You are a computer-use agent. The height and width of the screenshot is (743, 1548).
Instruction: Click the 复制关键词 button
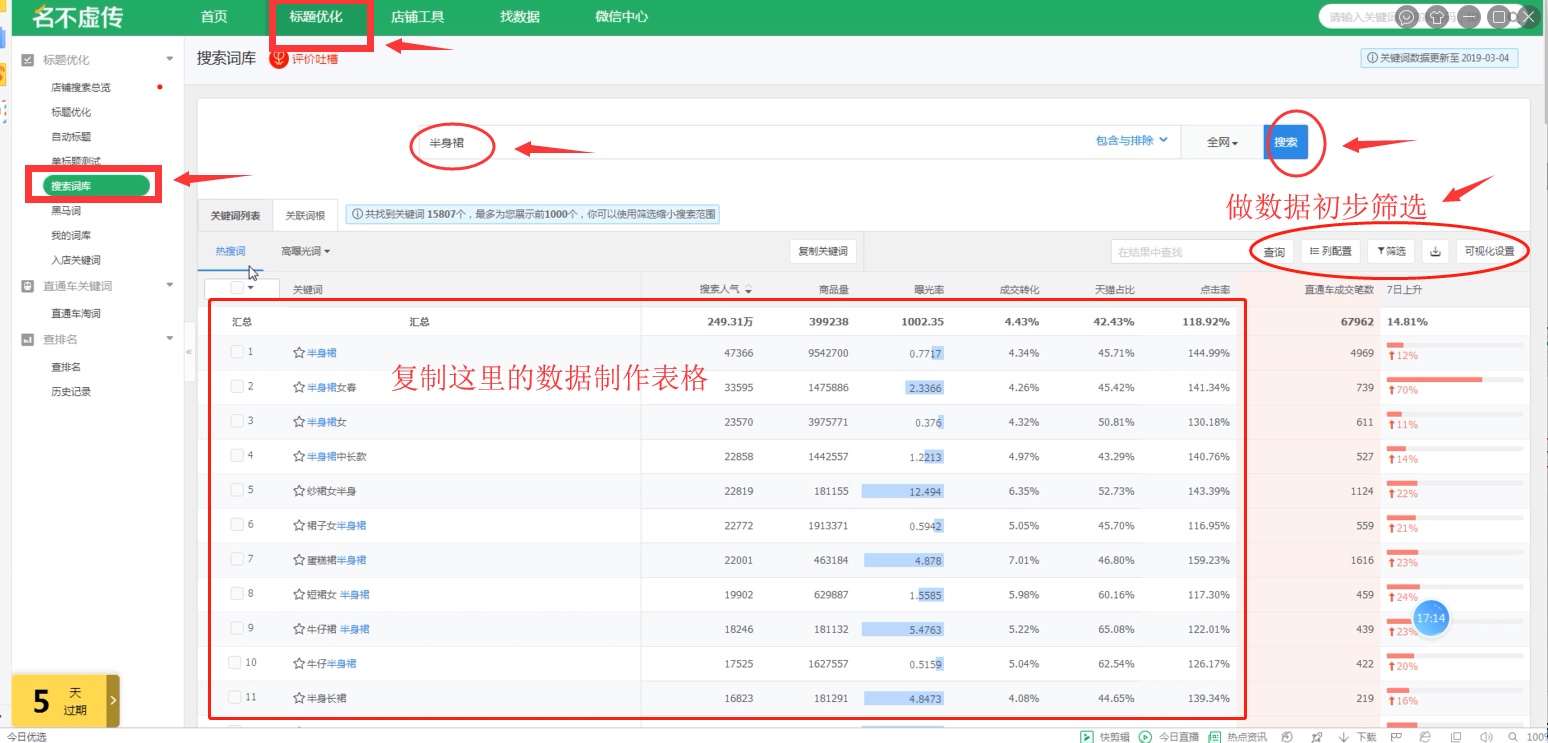tap(823, 252)
